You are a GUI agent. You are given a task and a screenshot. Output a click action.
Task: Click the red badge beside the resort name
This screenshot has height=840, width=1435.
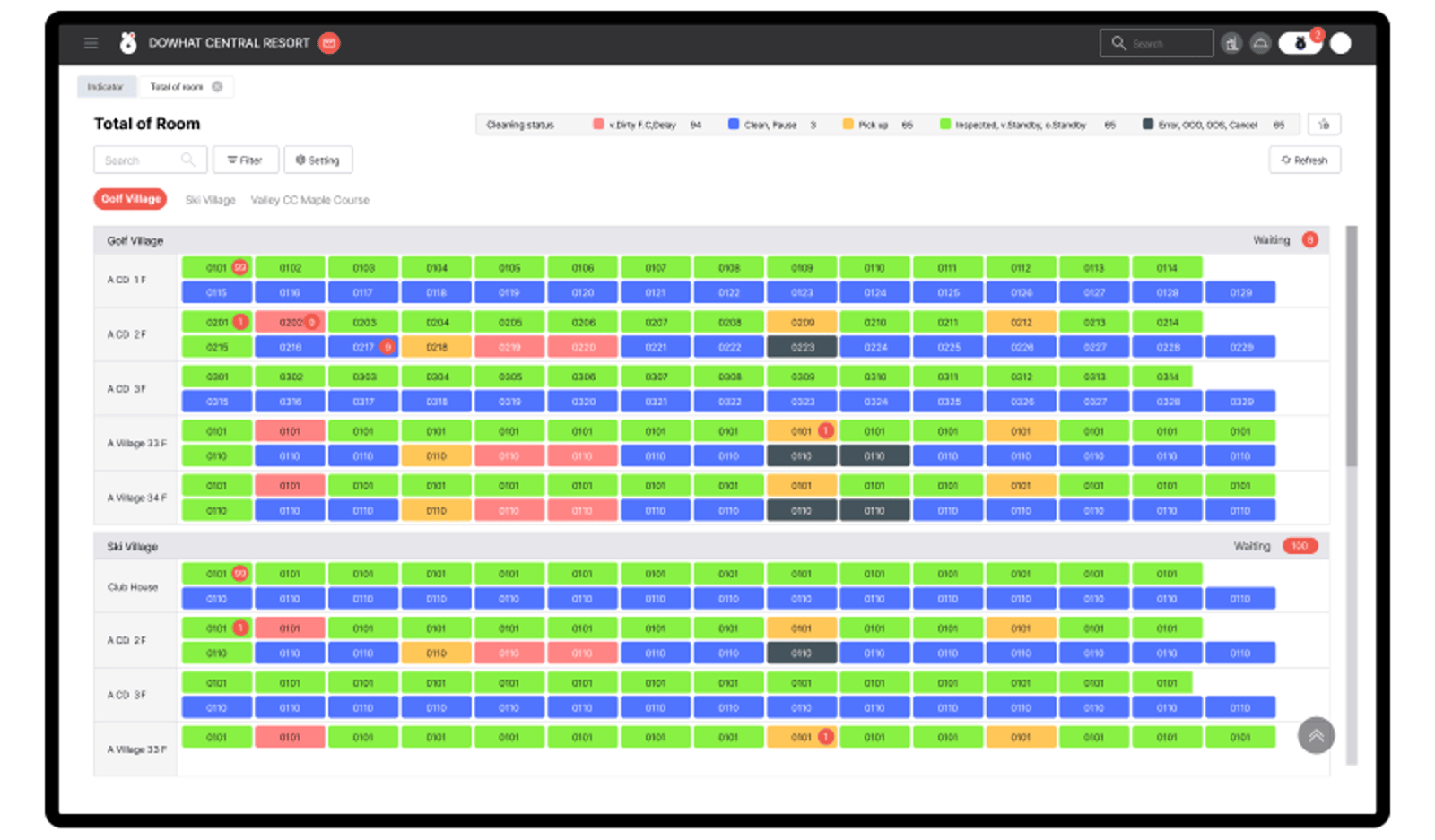[329, 43]
